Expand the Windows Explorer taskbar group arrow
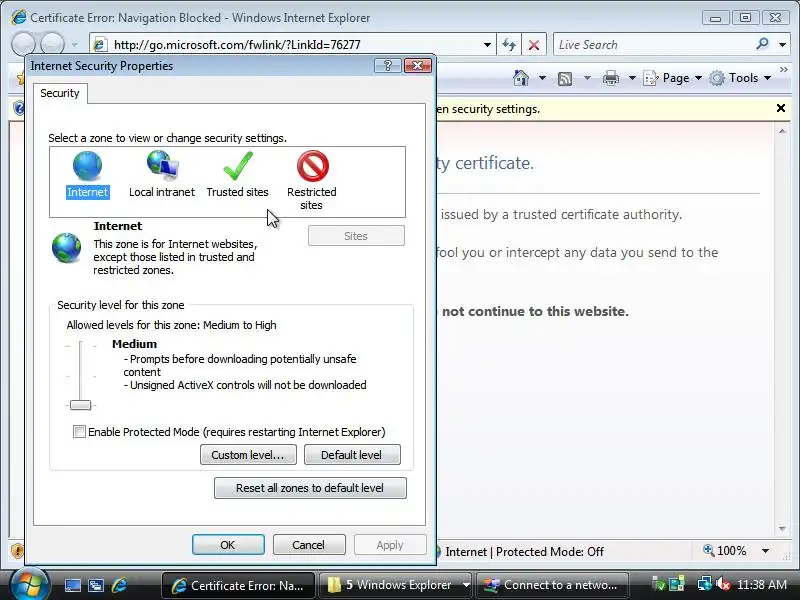This screenshot has height=600, width=800. 466,585
